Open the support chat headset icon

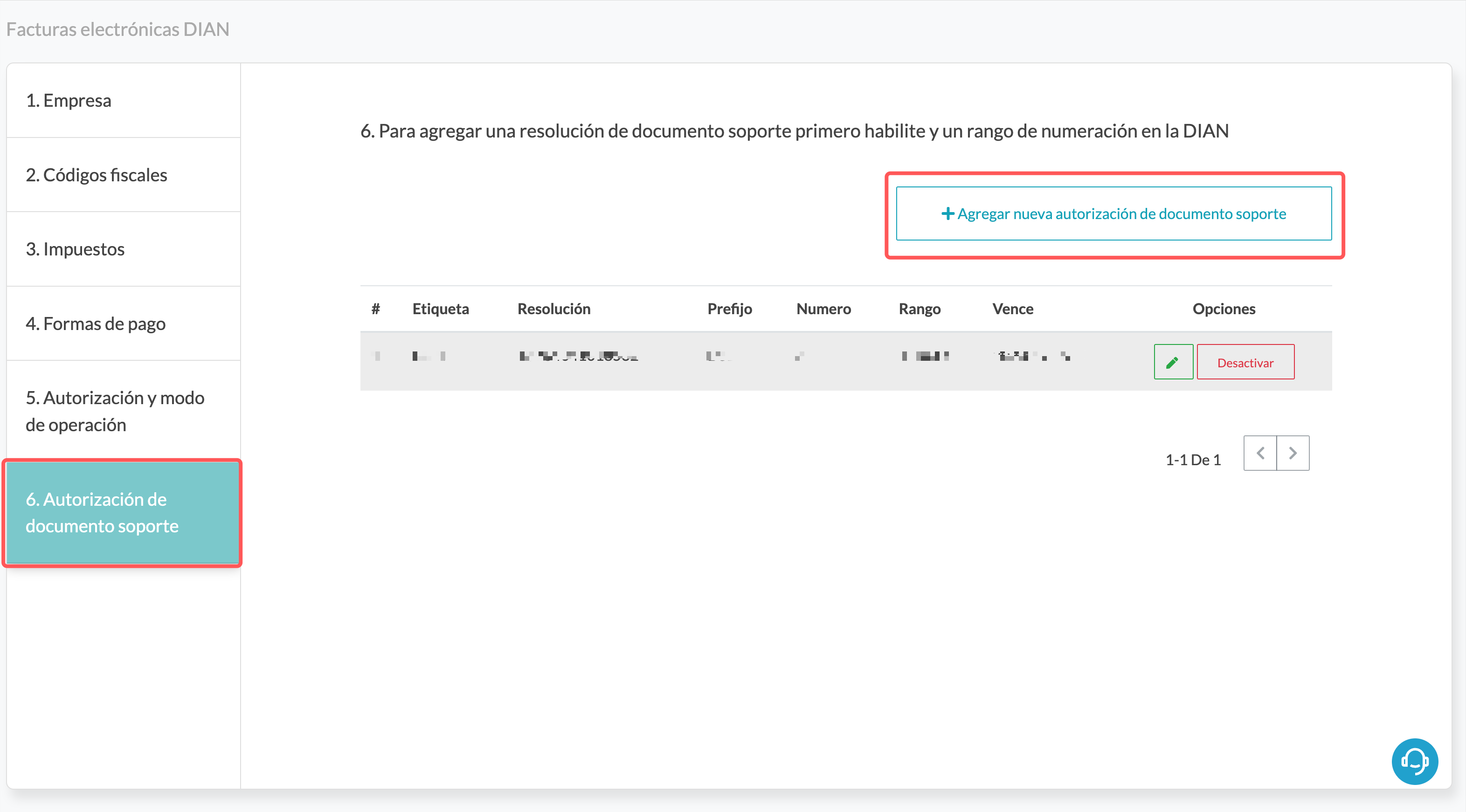(1414, 761)
